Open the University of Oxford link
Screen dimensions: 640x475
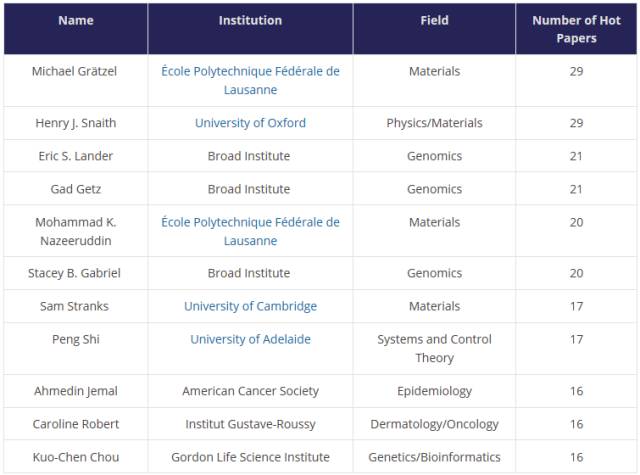point(250,123)
